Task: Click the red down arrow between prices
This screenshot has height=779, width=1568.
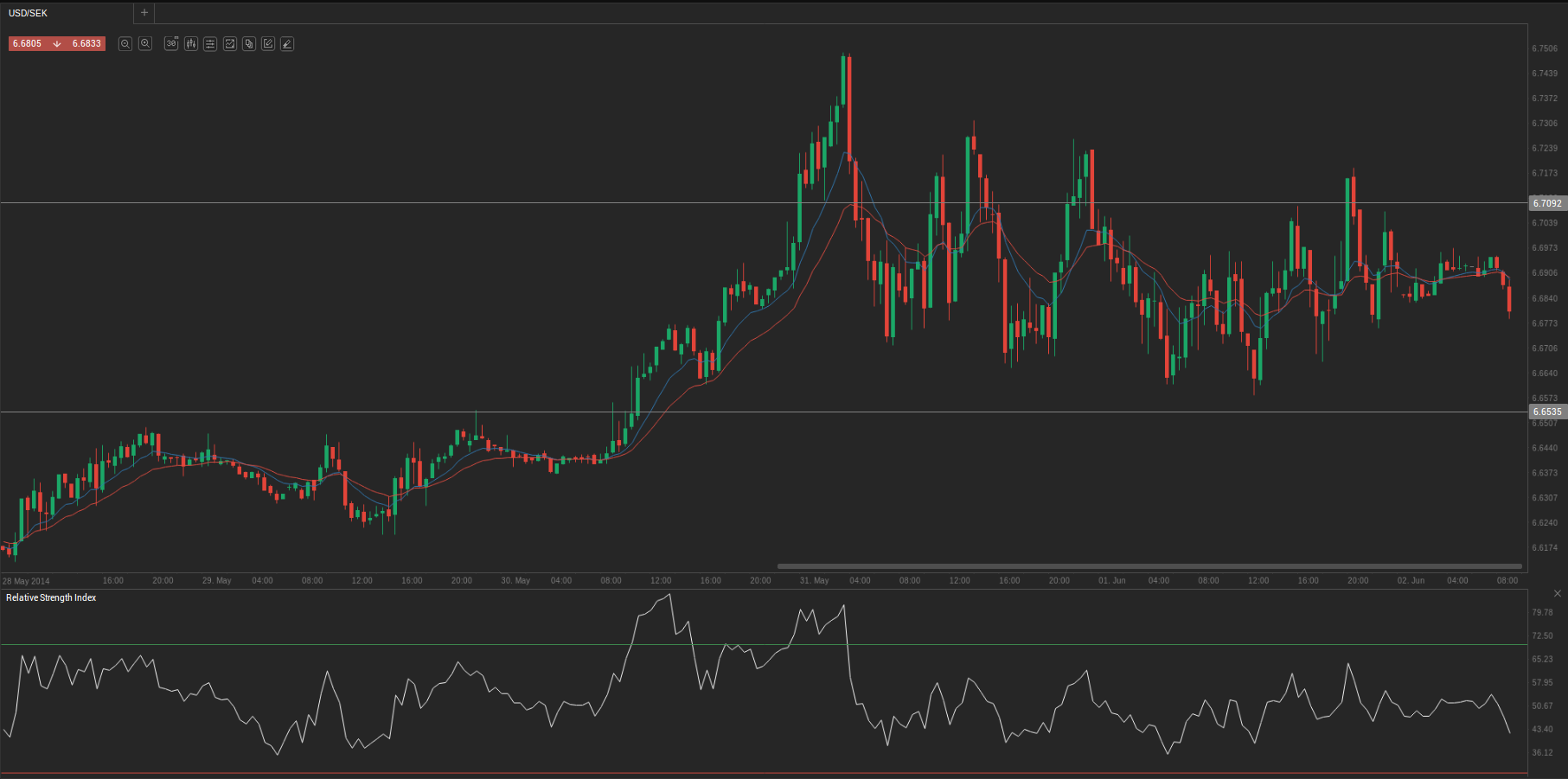Action: [57, 43]
